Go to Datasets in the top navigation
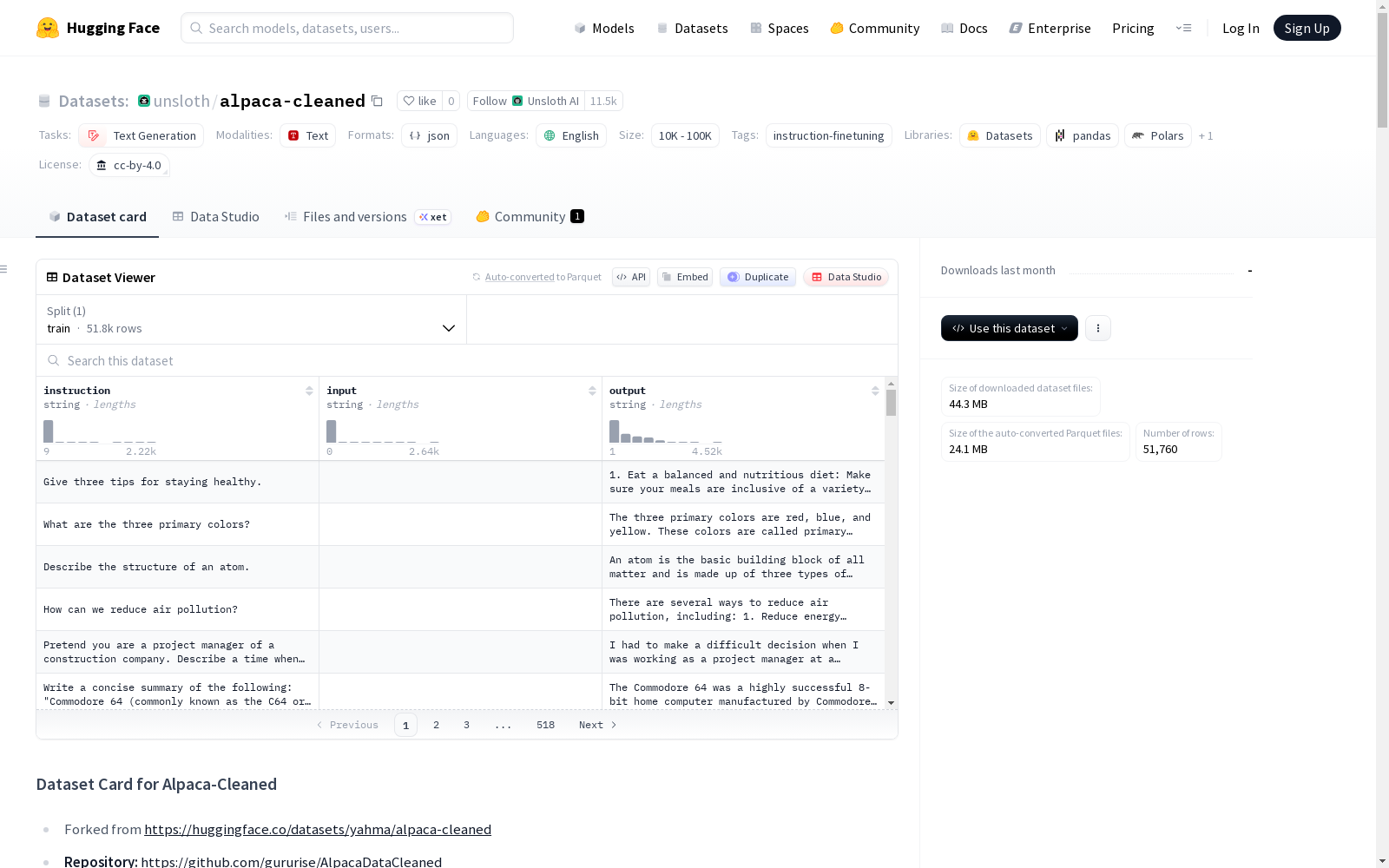This screenshot has height=868, width=1389. point(692,28)
